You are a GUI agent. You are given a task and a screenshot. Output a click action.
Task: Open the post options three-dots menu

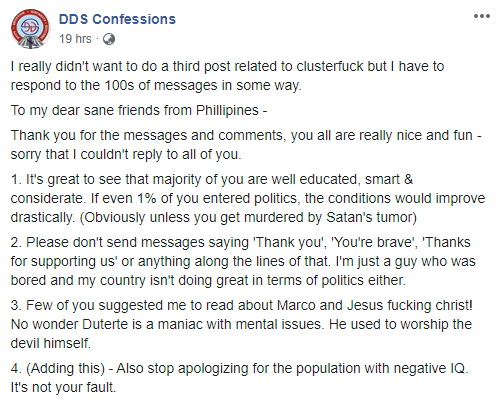[x=482, y=16]
